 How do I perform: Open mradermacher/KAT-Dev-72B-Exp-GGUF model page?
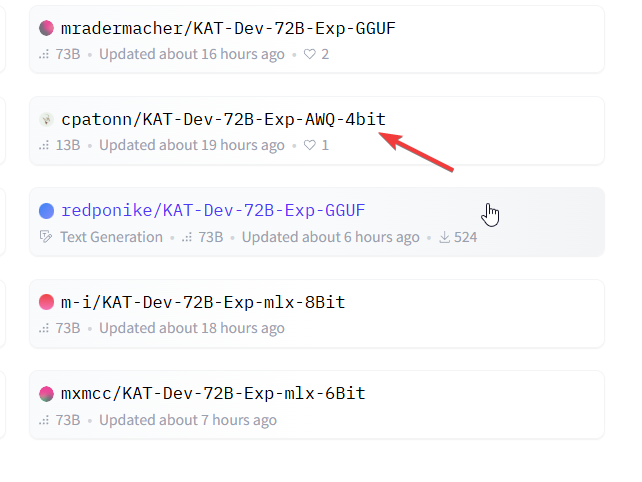point(228,28)
